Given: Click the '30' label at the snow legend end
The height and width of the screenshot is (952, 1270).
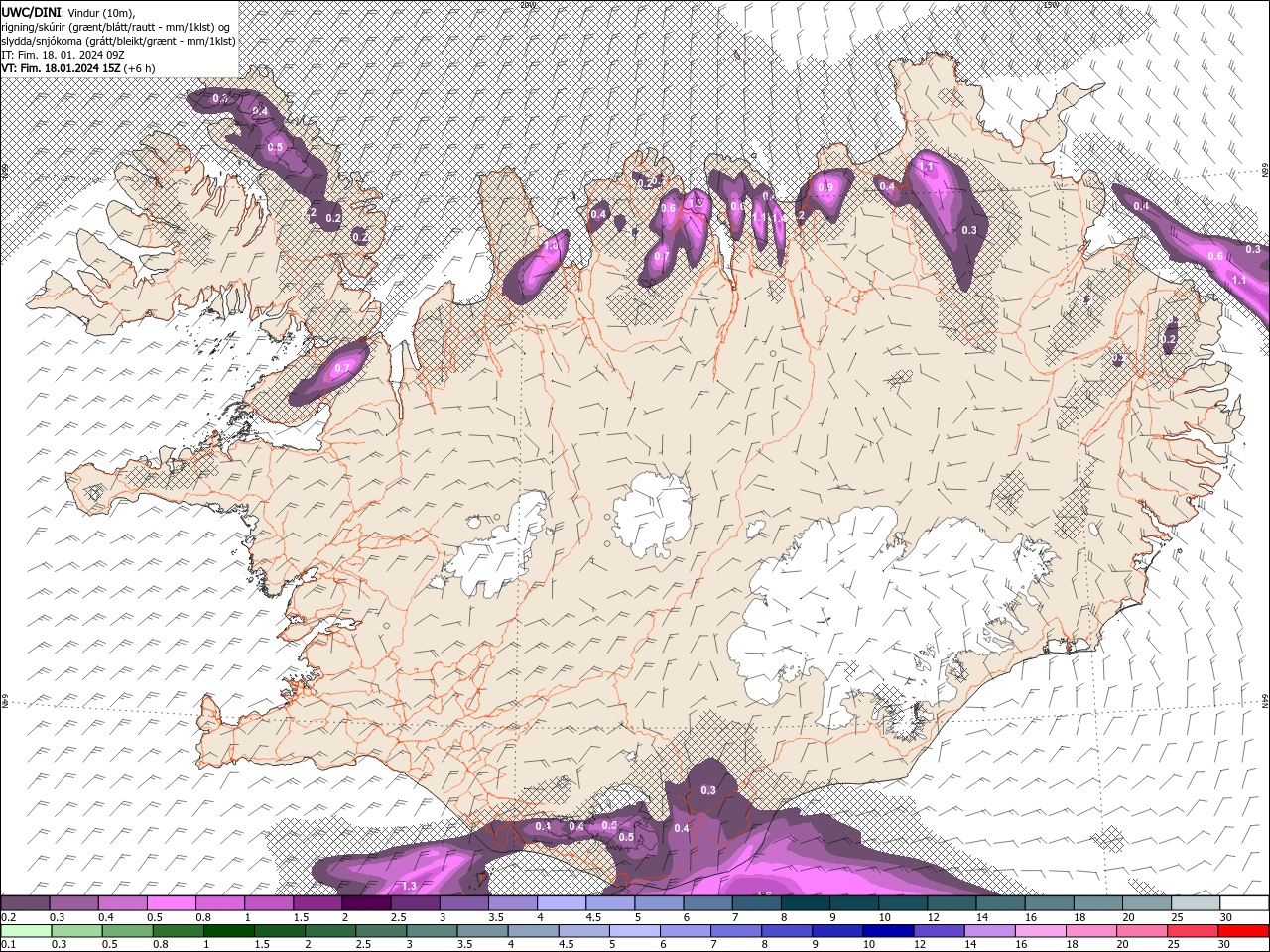Looking at the screenshot, I should point(1225,917).
